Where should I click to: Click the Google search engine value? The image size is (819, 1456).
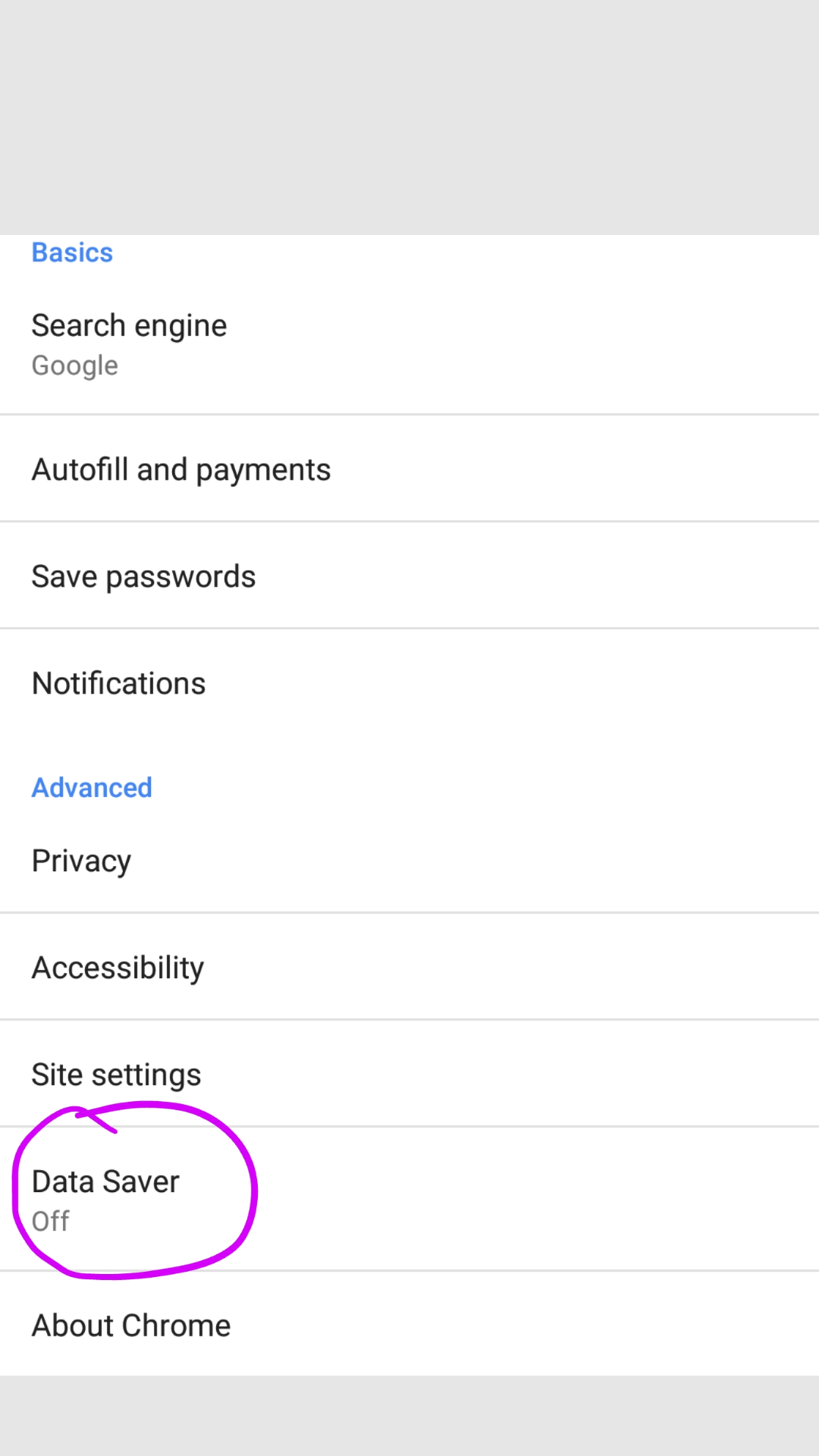tap(75, 366)
